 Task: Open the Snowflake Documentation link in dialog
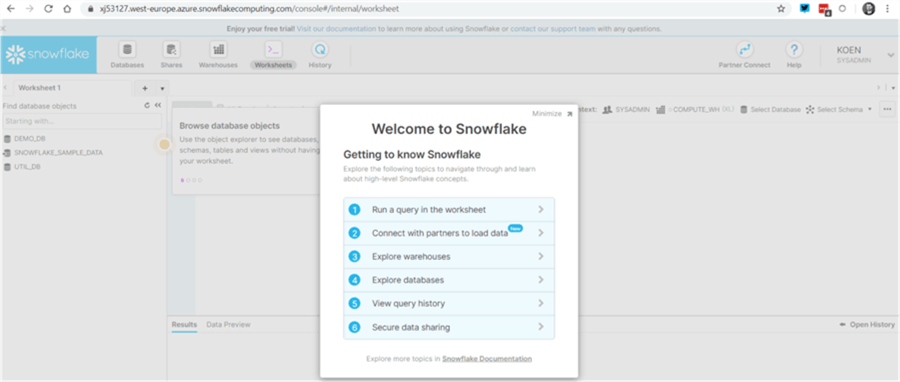(x=487, y=358)
